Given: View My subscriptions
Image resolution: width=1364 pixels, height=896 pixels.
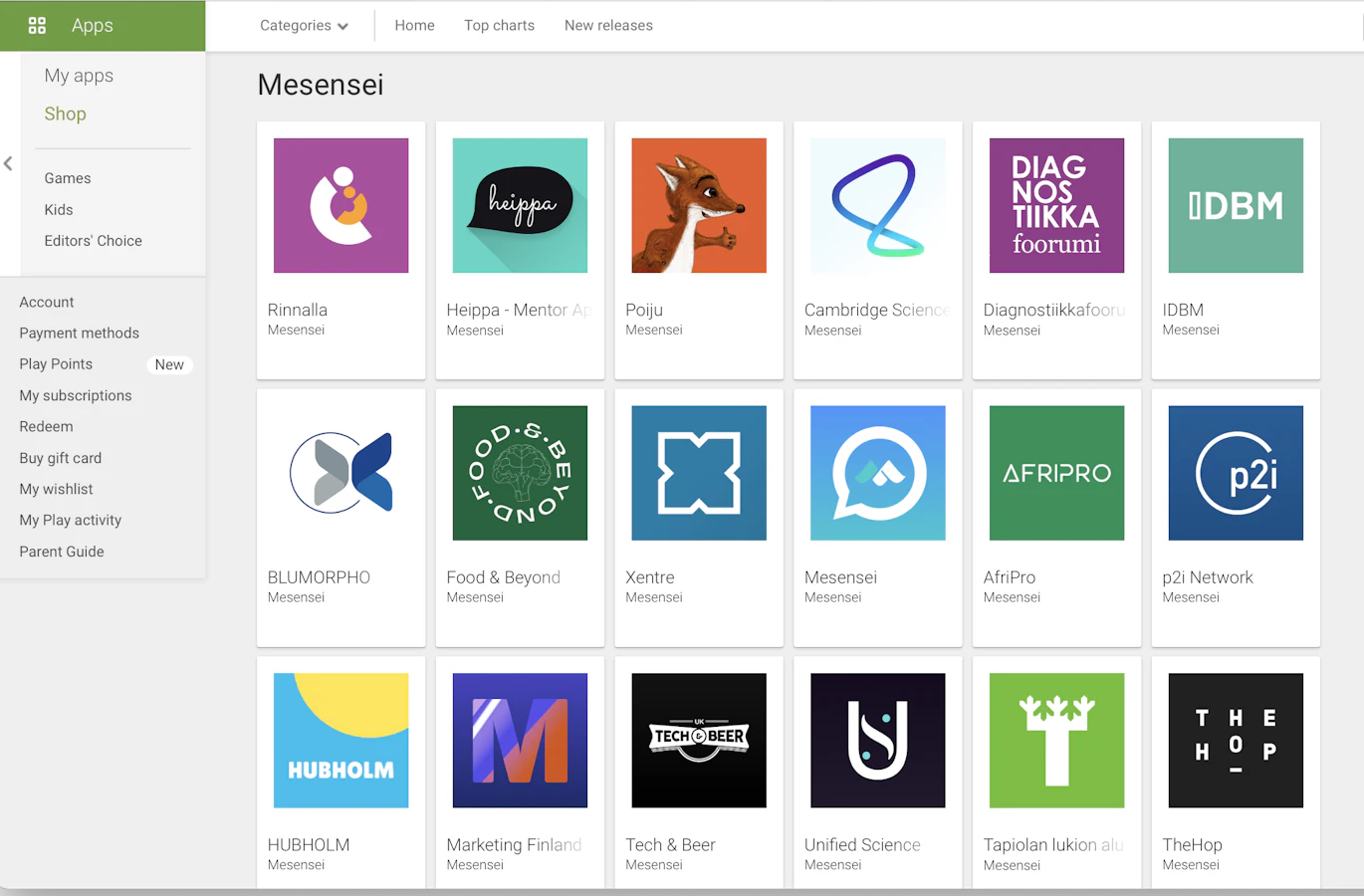Looking at the screenshot, I should pyautogui.click(x=76, y=396).
